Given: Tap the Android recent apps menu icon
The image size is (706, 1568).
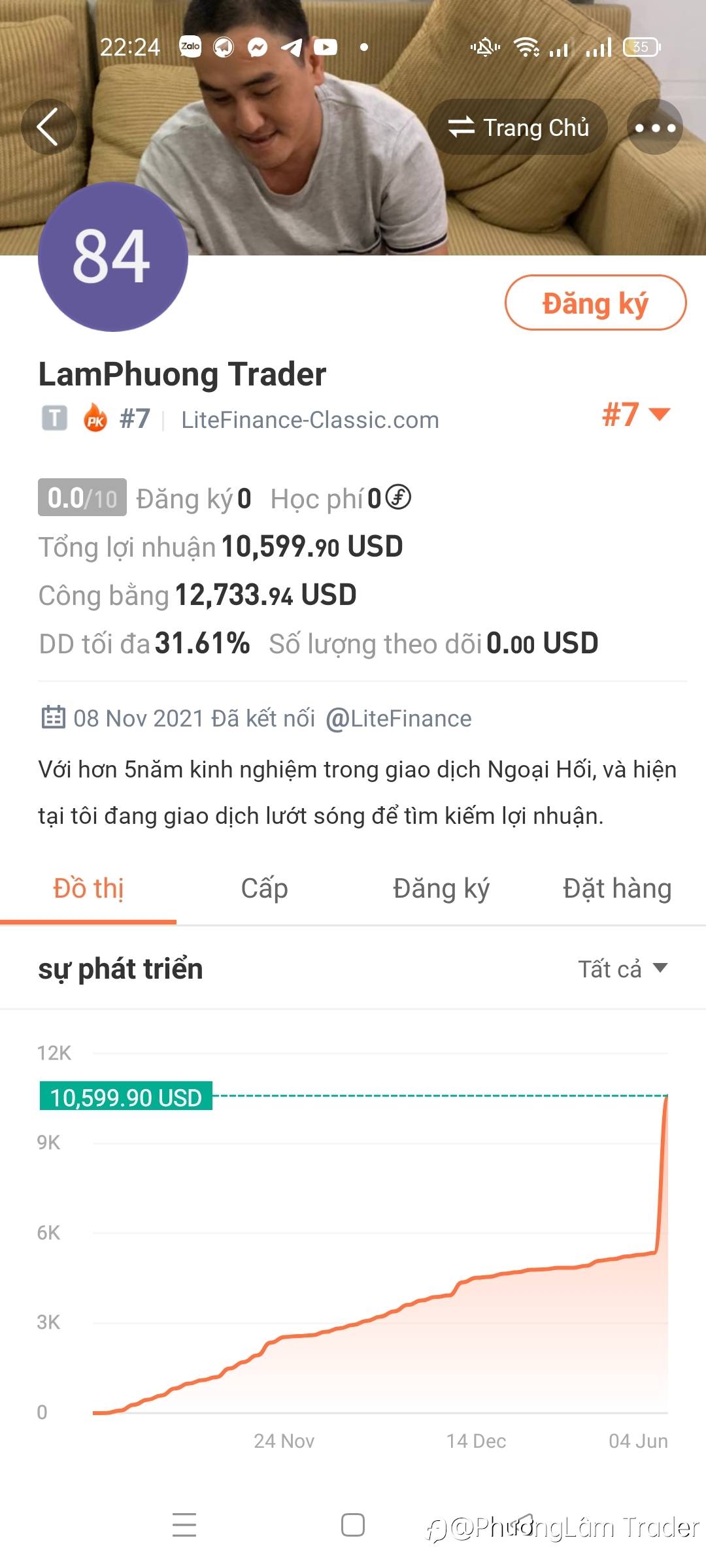Looking at the screenshot, I should click(184, 1525).
